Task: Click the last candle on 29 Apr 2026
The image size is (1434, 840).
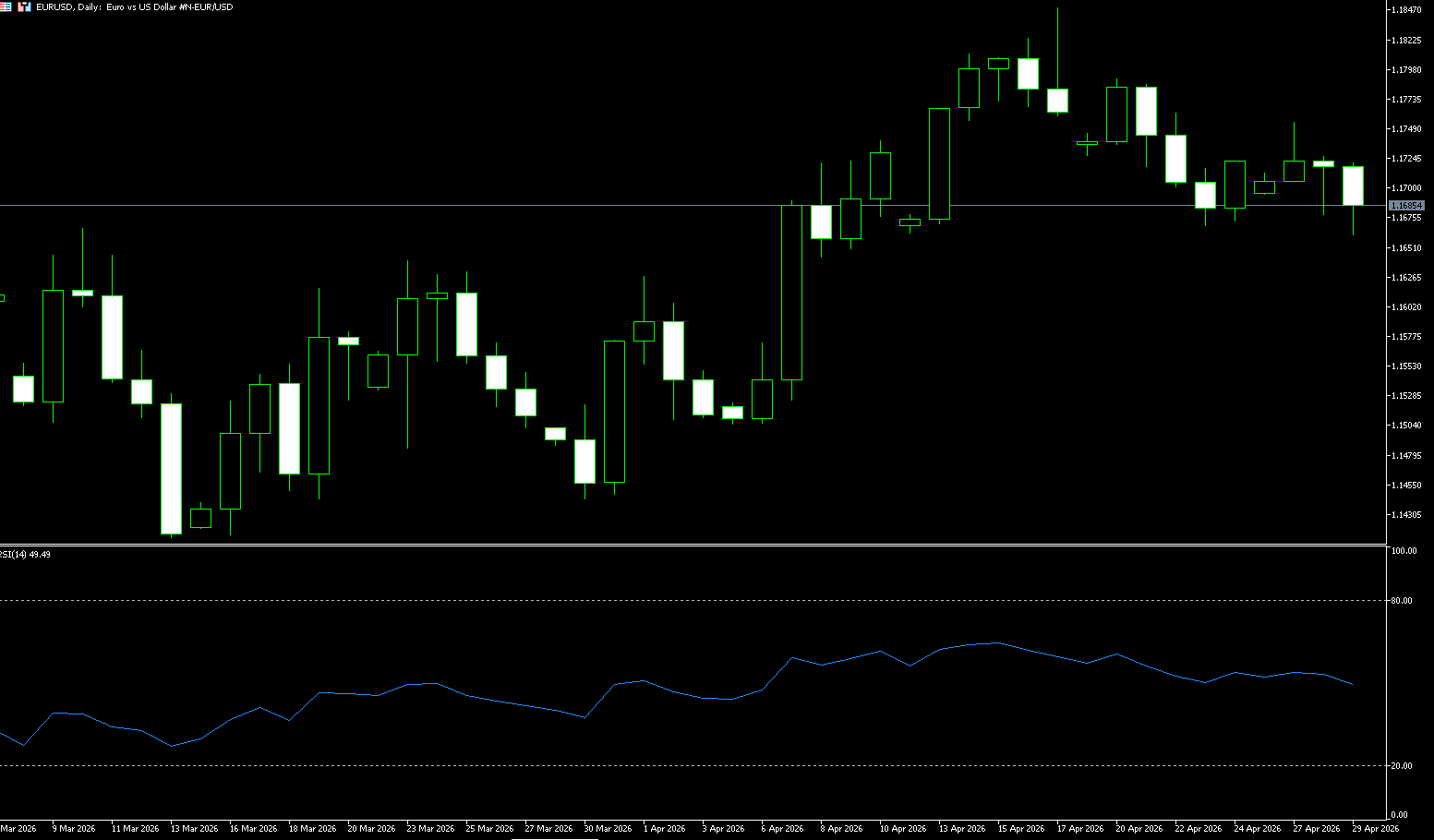Action: [1353, 186]
